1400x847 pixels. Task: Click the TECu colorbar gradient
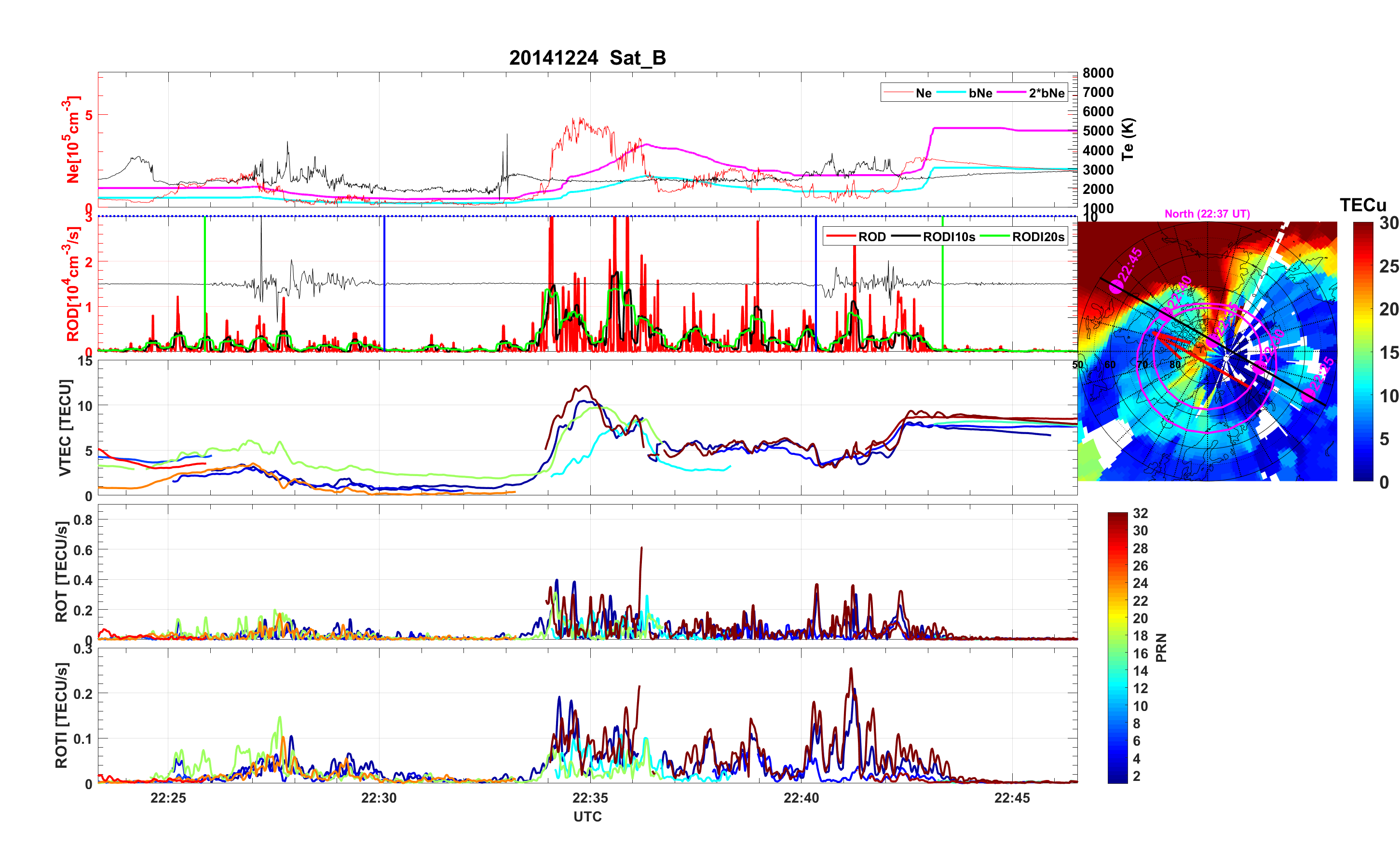(1363, 352)
